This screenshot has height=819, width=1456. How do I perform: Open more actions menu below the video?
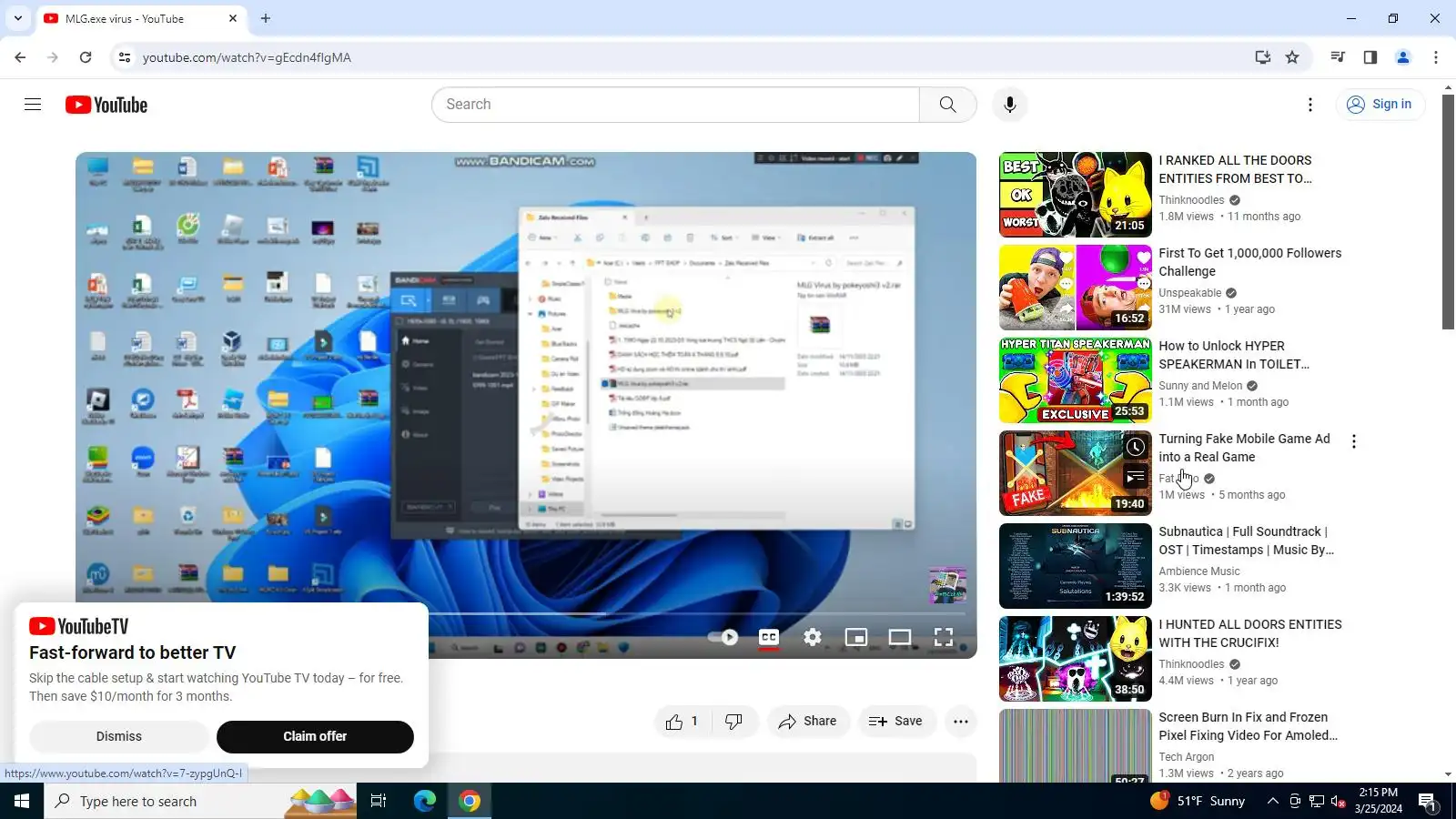tap(961, 722)
